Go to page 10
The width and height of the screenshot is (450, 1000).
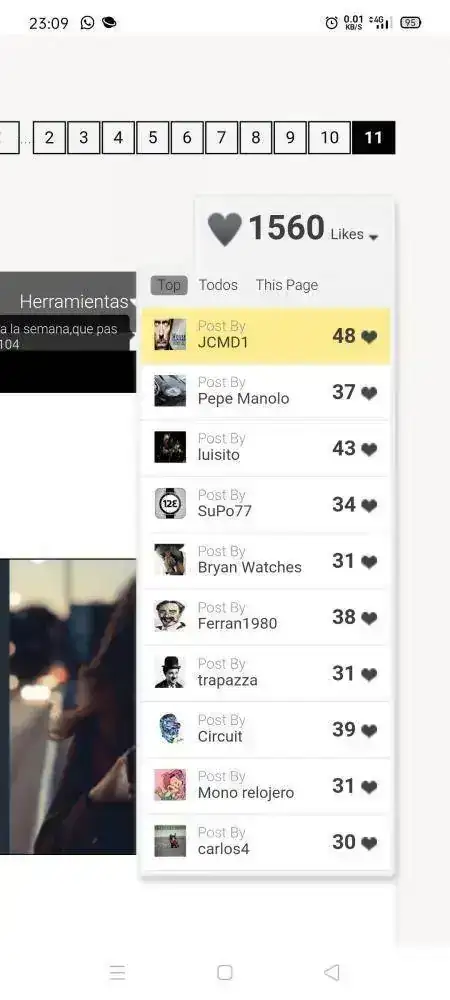coord(330,138)
